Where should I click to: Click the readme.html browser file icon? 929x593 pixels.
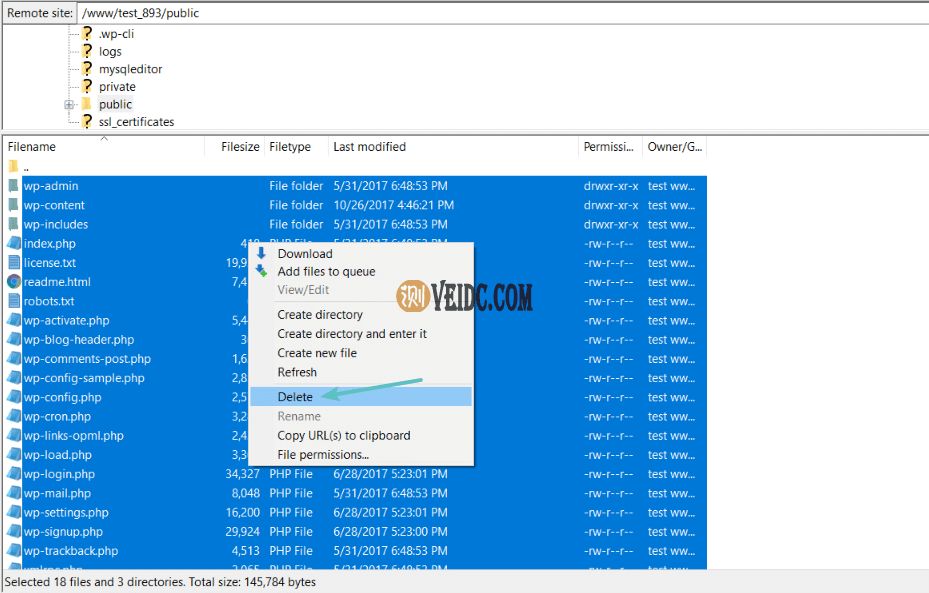click(14, 282)
